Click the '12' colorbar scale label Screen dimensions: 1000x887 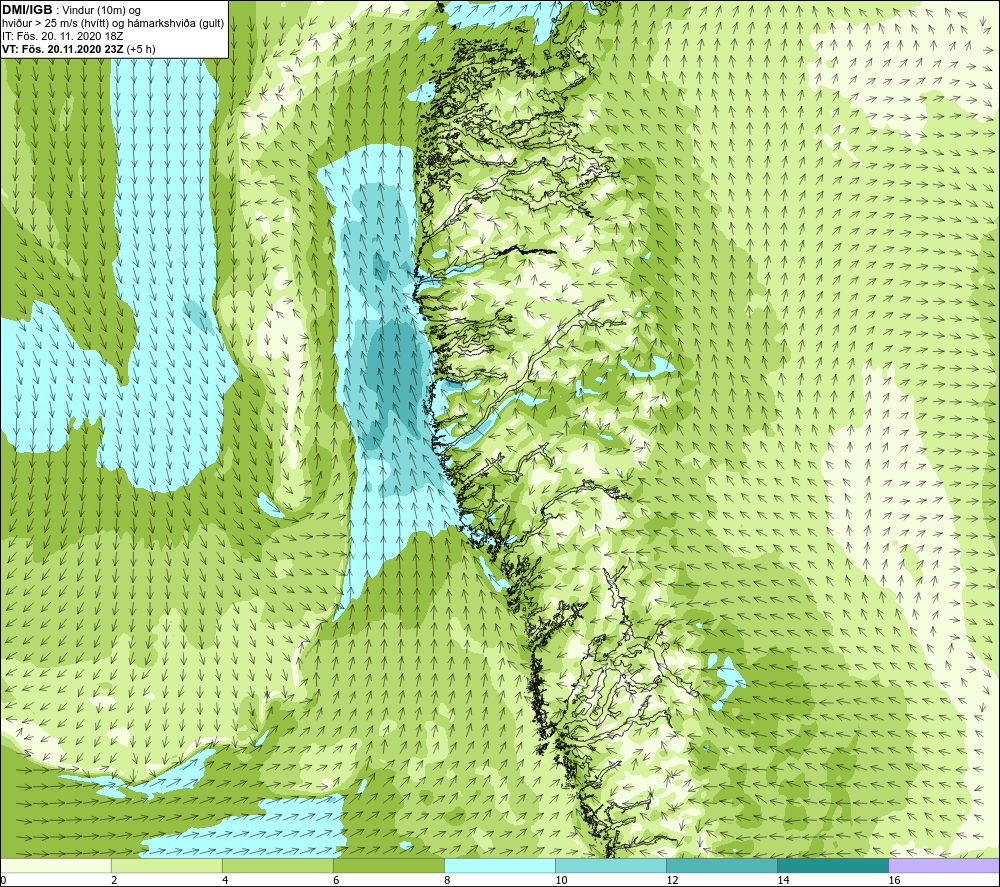tap(672, 881)
